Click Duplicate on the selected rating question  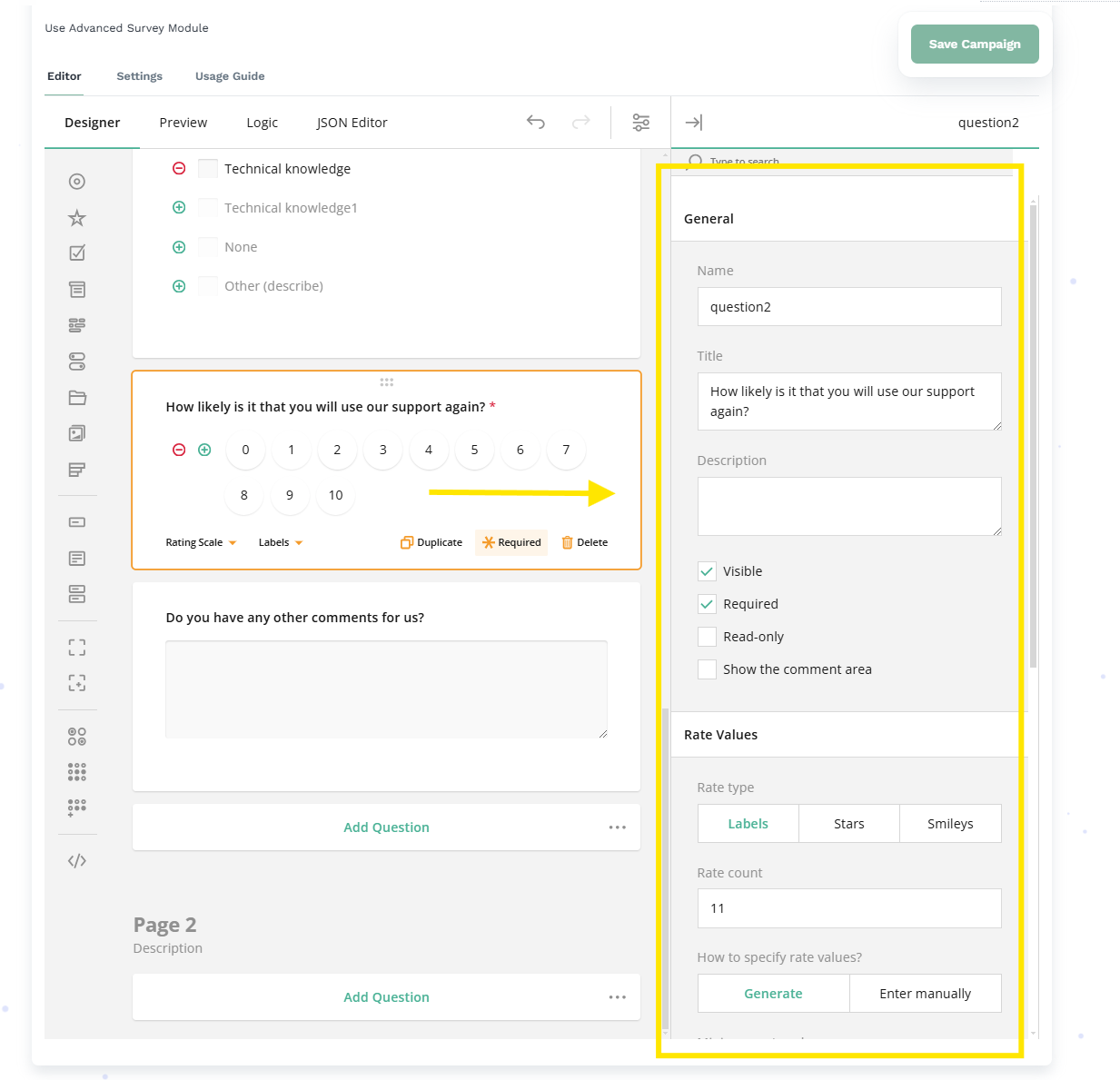point(431,541)
